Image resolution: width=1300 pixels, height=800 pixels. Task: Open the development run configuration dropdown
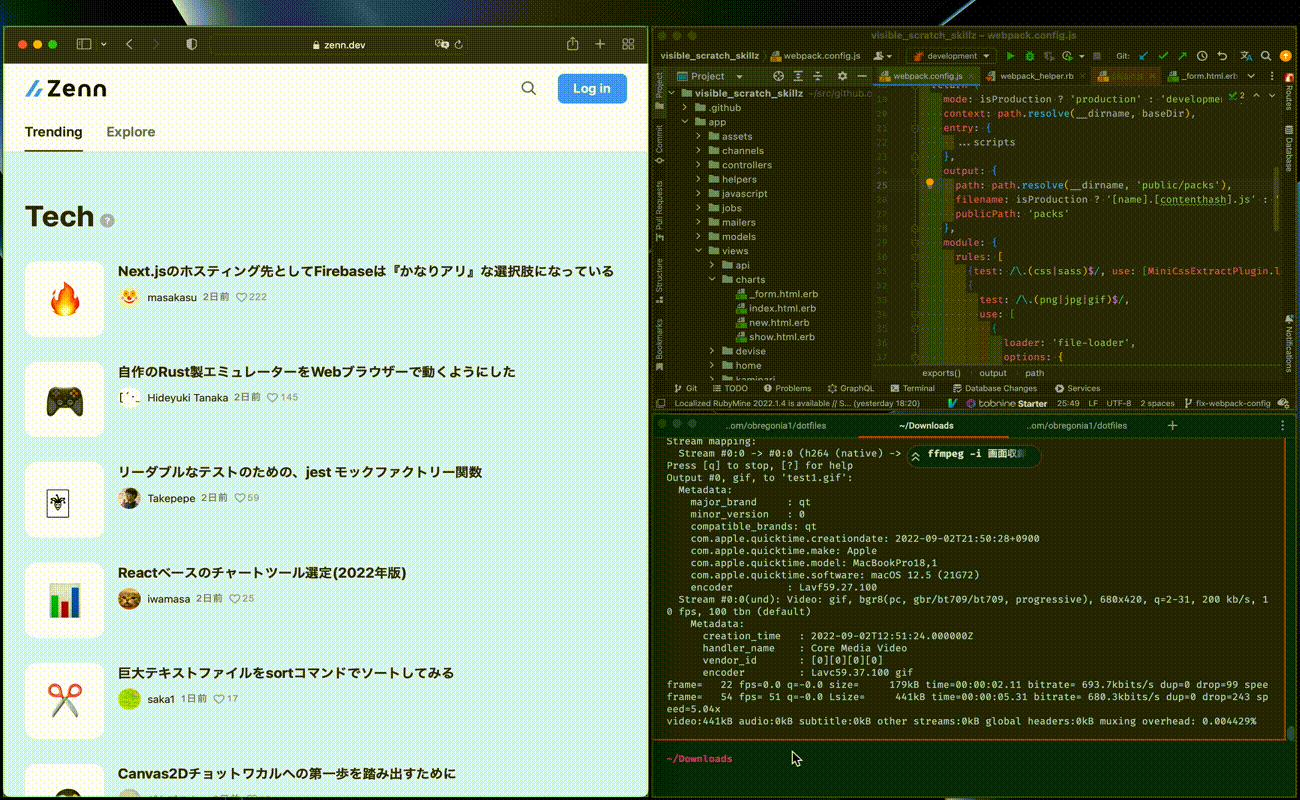(x=949, y=56)
